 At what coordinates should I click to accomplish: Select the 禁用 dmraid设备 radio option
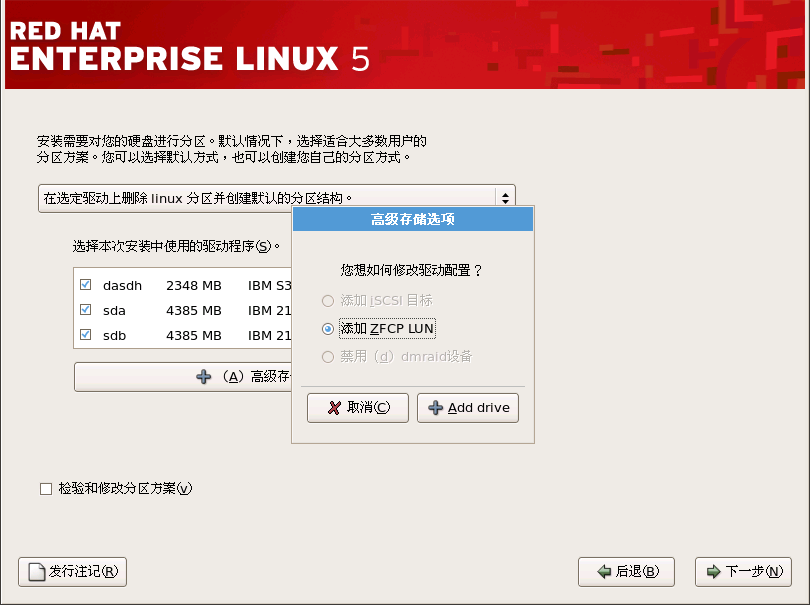click(328, 356)
